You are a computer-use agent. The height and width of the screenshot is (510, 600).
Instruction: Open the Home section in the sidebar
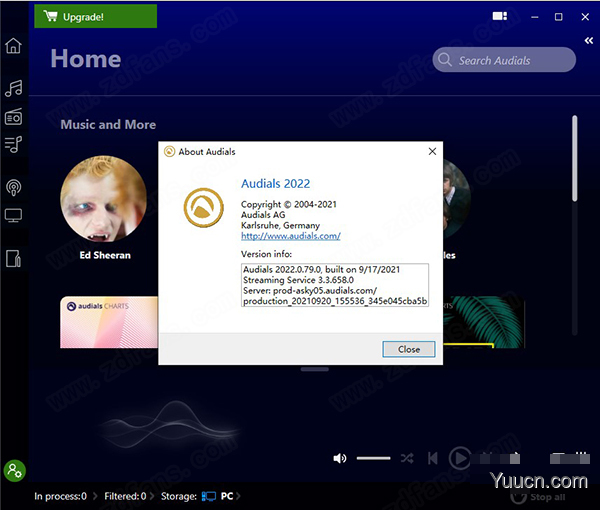[13, 46]
